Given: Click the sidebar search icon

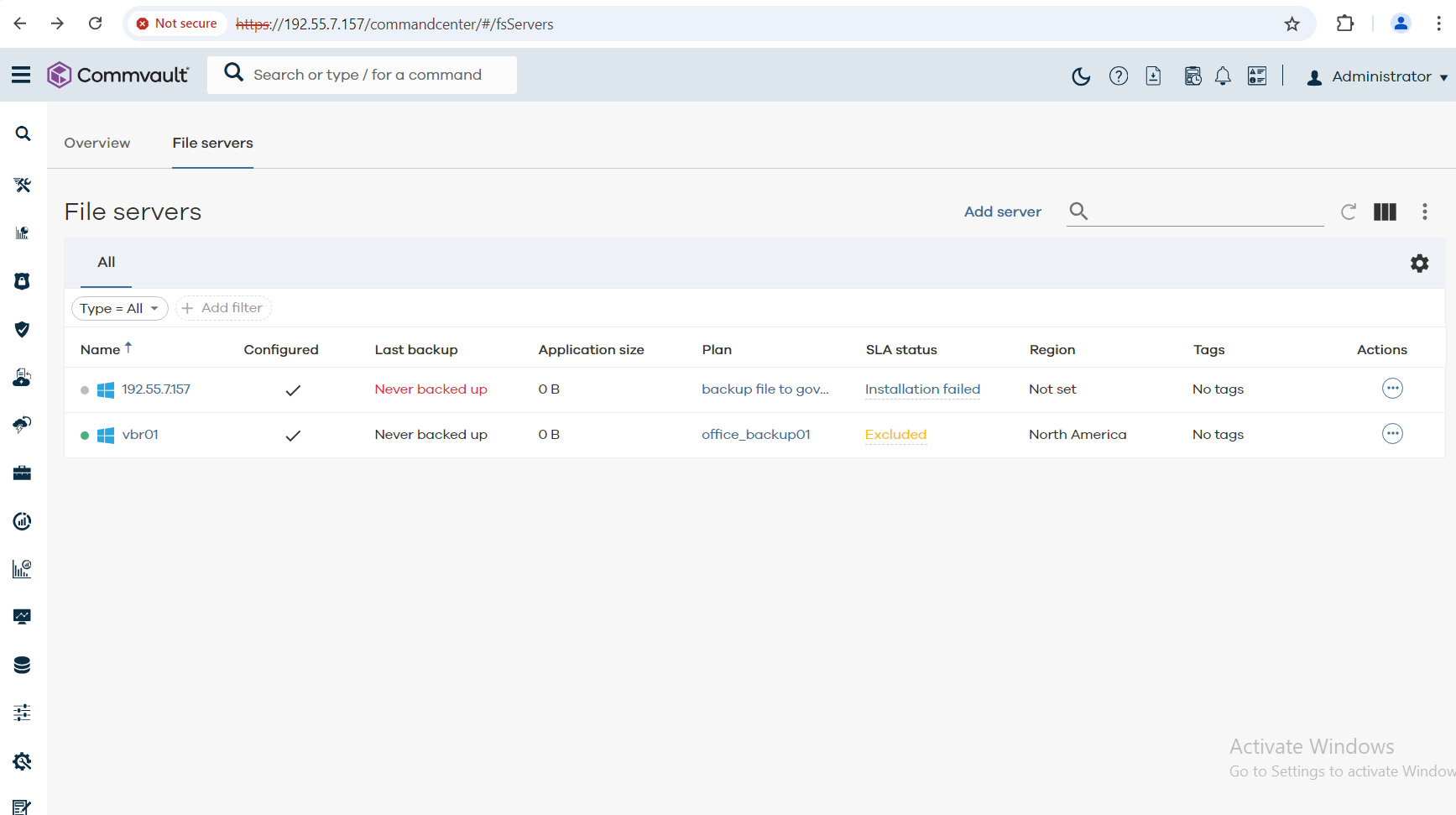Looking at the screenshot, I should 23,134.
